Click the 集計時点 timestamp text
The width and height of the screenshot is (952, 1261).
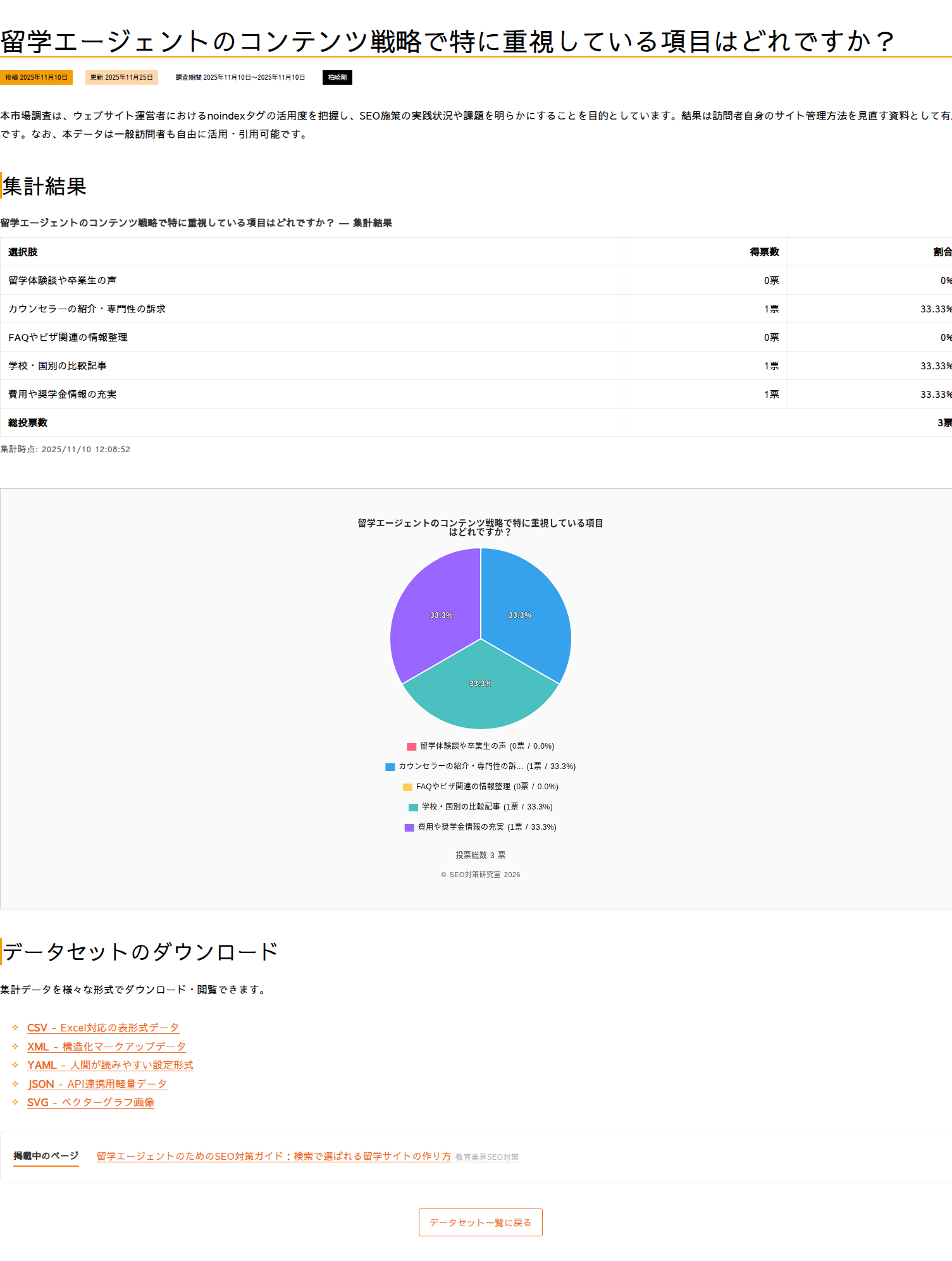point(65,449)
